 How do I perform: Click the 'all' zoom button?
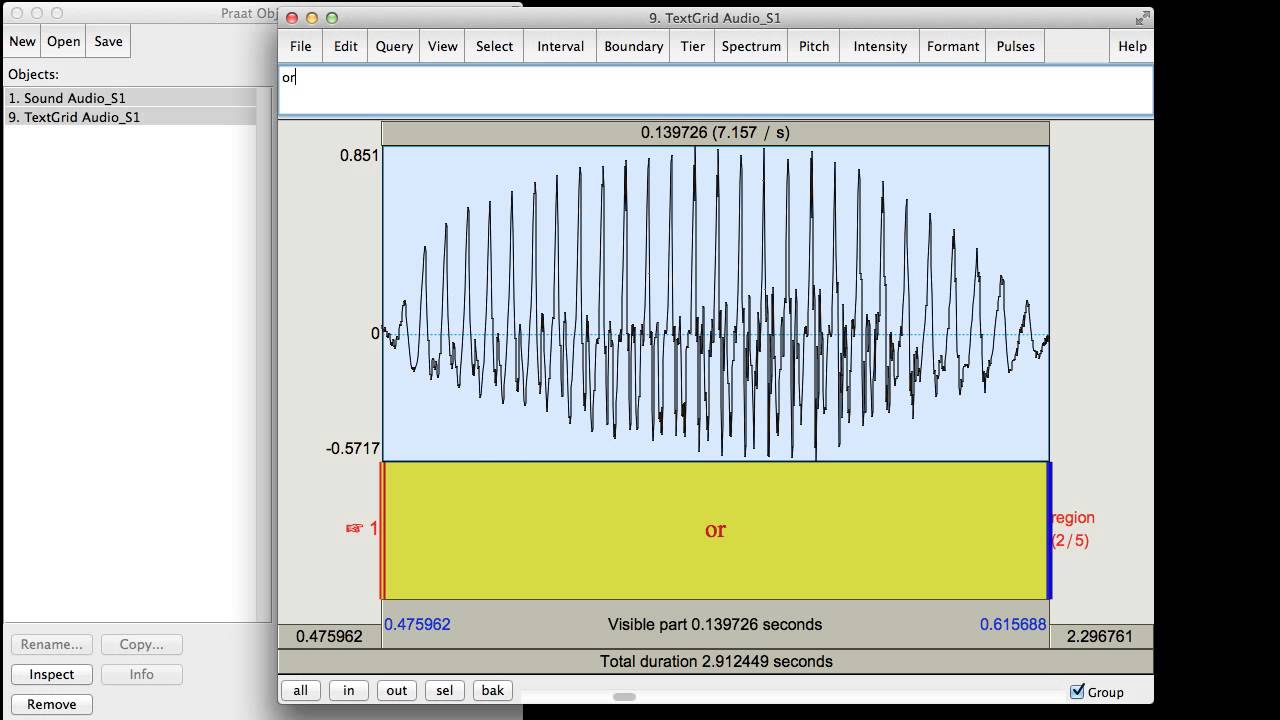click(x=300, y=690)
